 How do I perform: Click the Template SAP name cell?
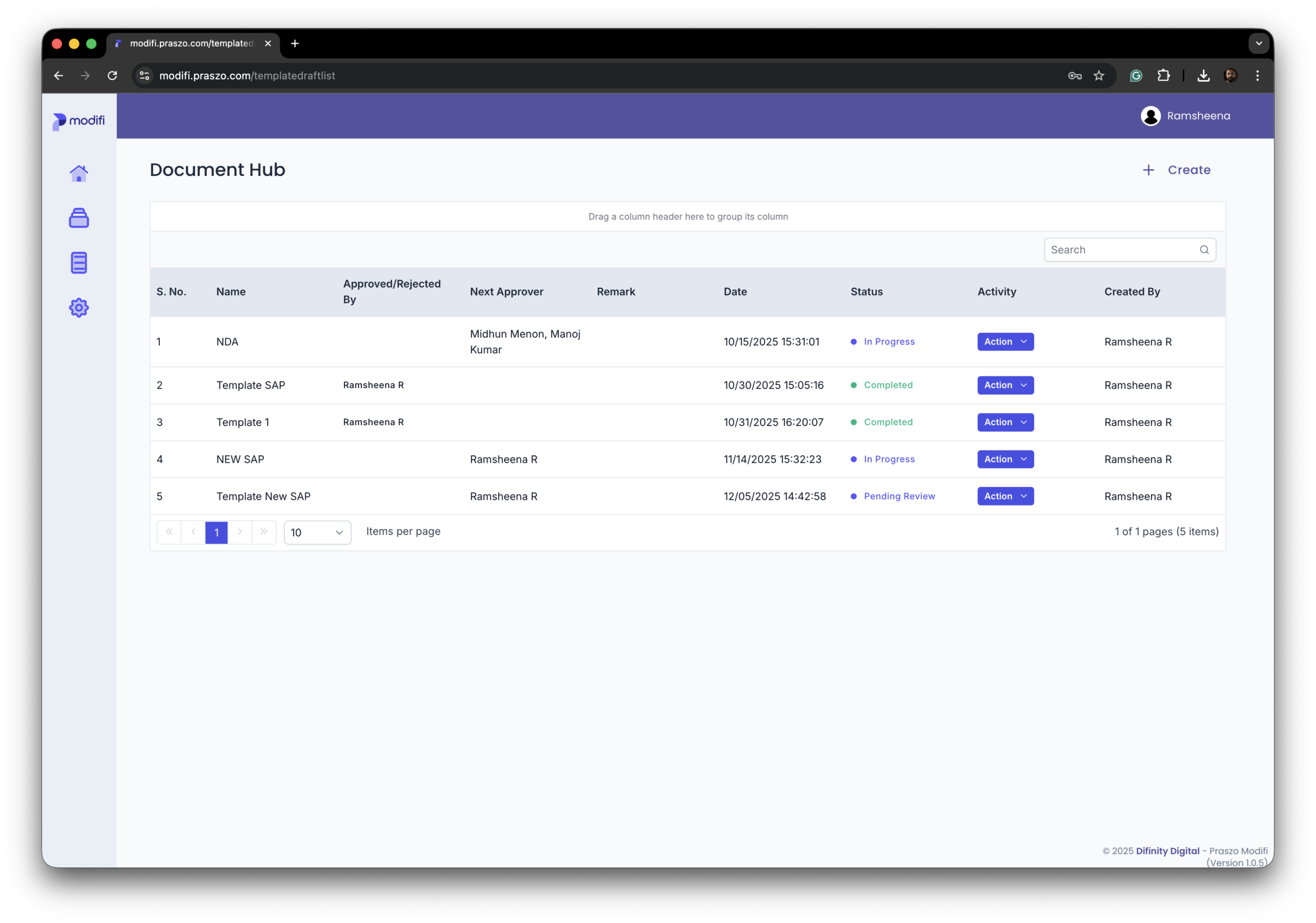pyautogui.click(x=250, y=385)
